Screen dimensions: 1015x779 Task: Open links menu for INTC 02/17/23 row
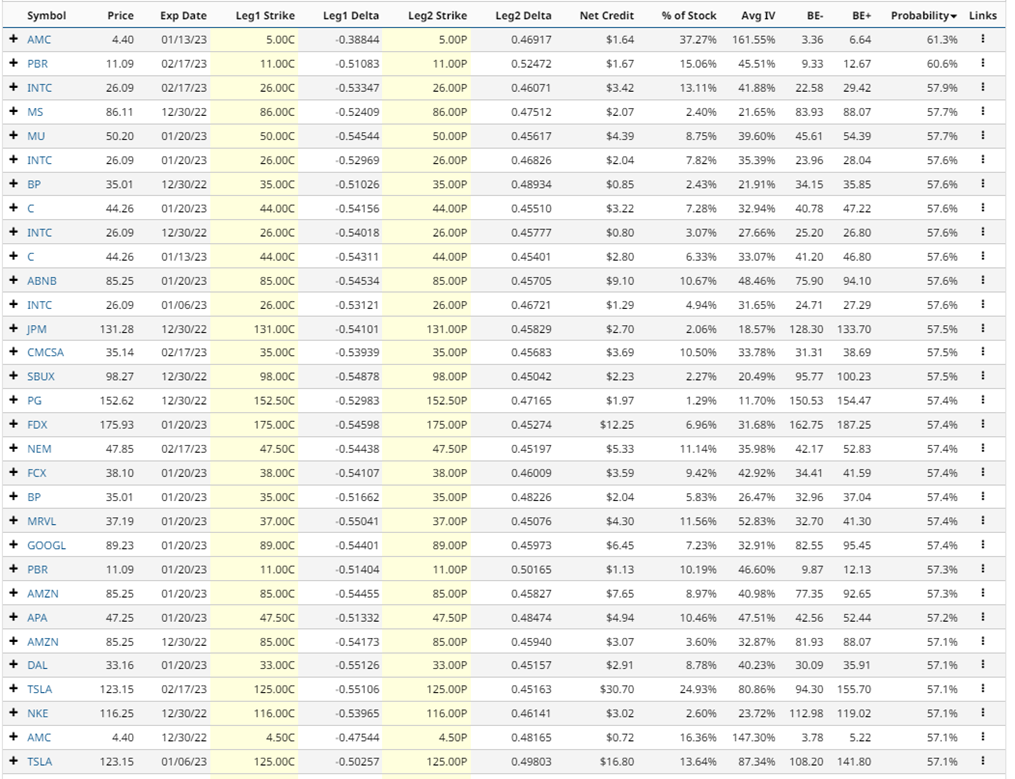click(983, 87)
